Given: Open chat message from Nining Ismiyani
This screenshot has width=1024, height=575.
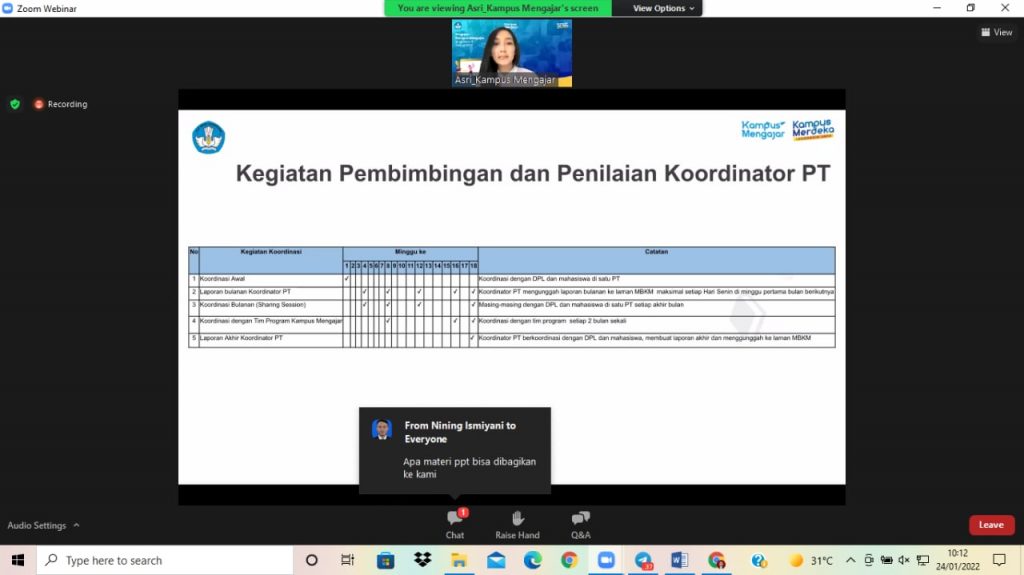Looking at the screenshot, I should point(455,450).
